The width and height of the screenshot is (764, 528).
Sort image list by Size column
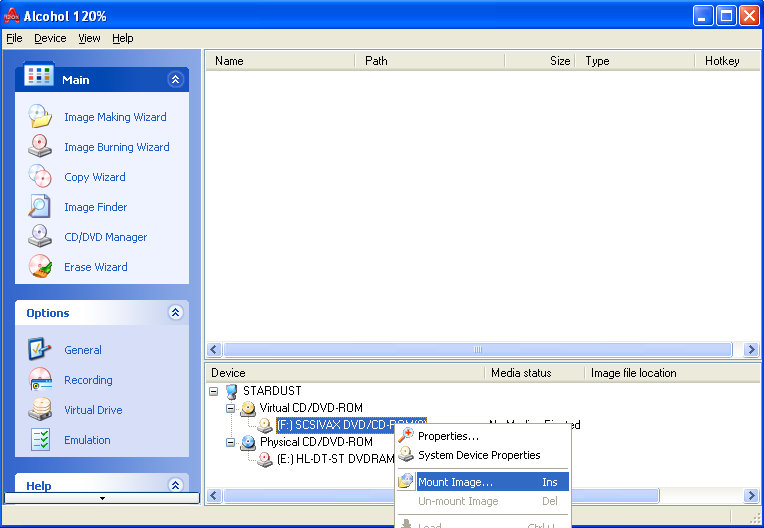tap(540, 61)
